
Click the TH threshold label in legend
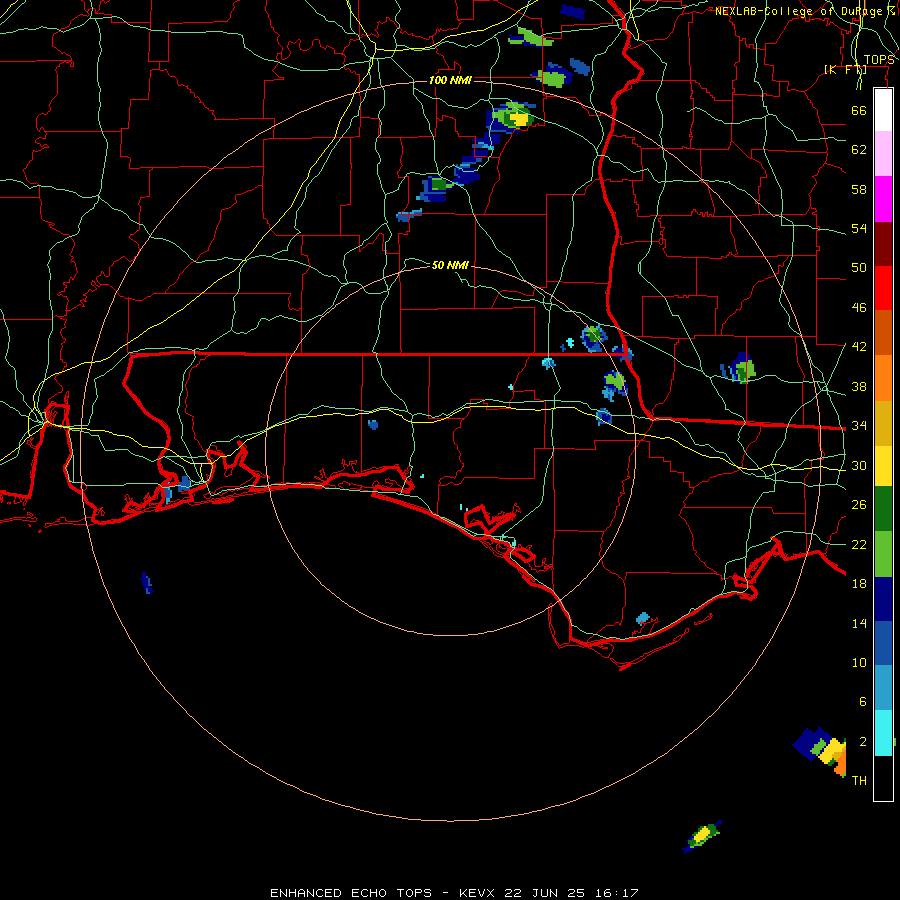859,781
